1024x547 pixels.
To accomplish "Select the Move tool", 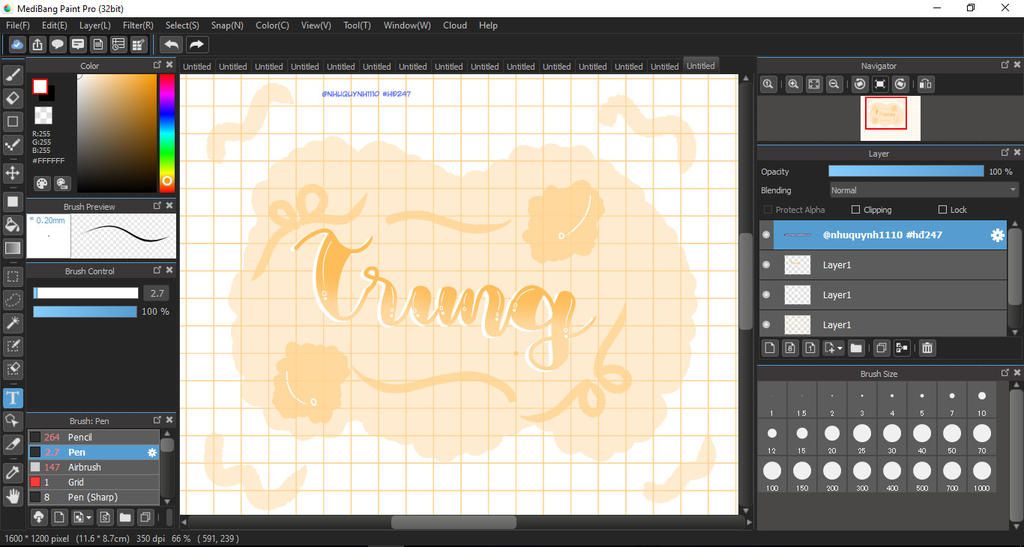I will [x=12, y=173].
